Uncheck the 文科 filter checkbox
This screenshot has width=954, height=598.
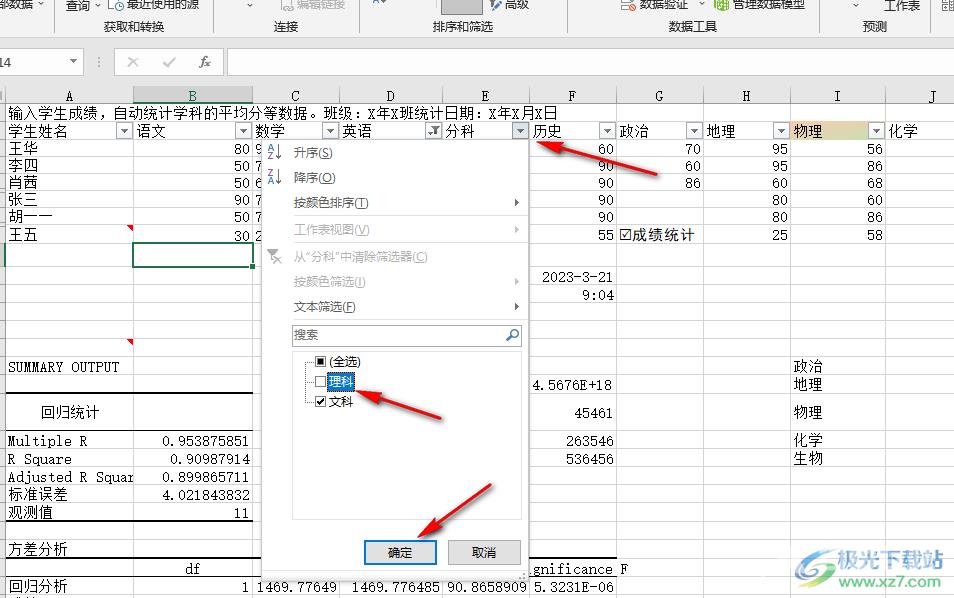320,401
